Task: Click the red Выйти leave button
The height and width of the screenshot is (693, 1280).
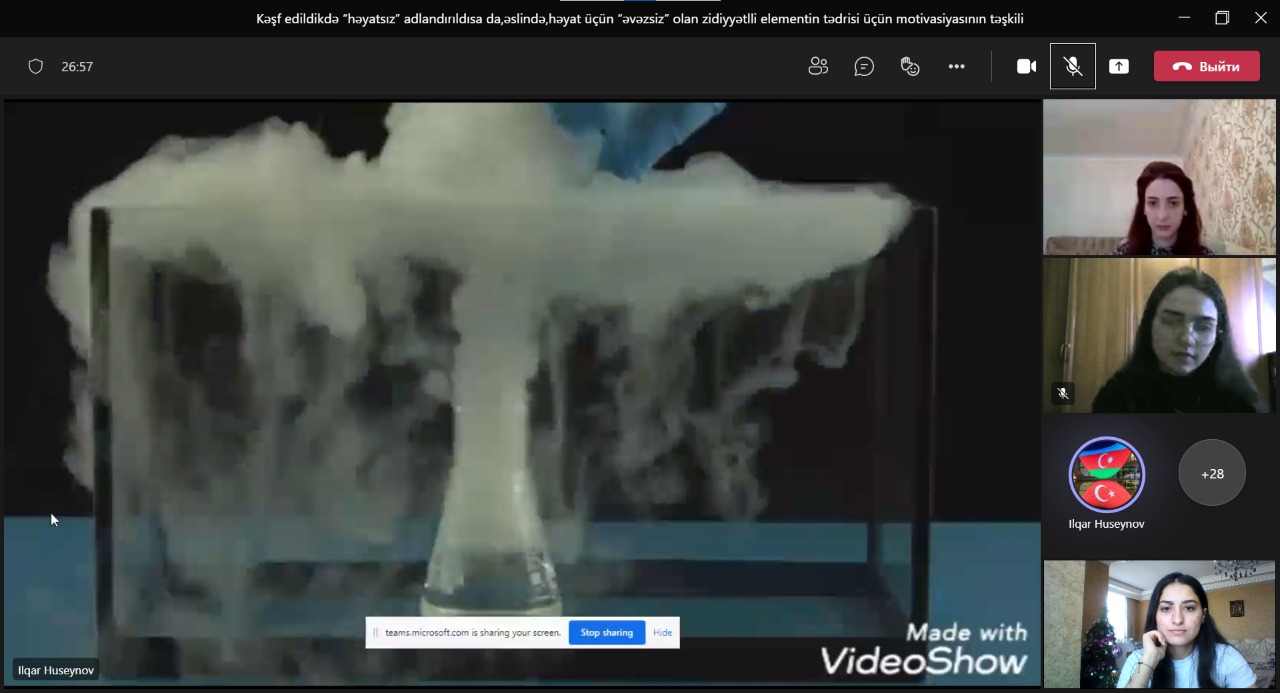Action: pyautogui.click(x=1206, y=66)
